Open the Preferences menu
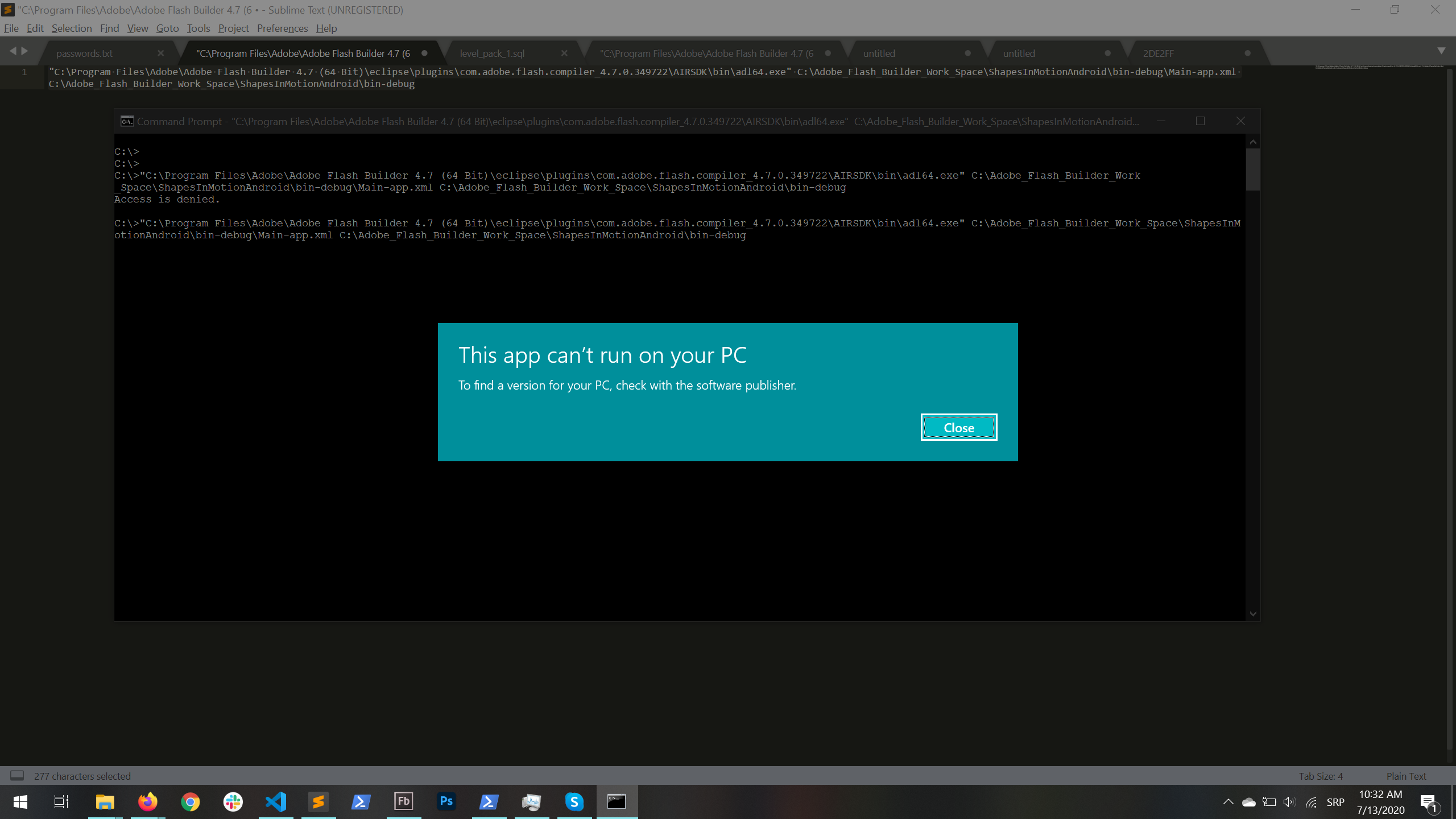Screen dimensions: 1456x819 pos(282,28)
